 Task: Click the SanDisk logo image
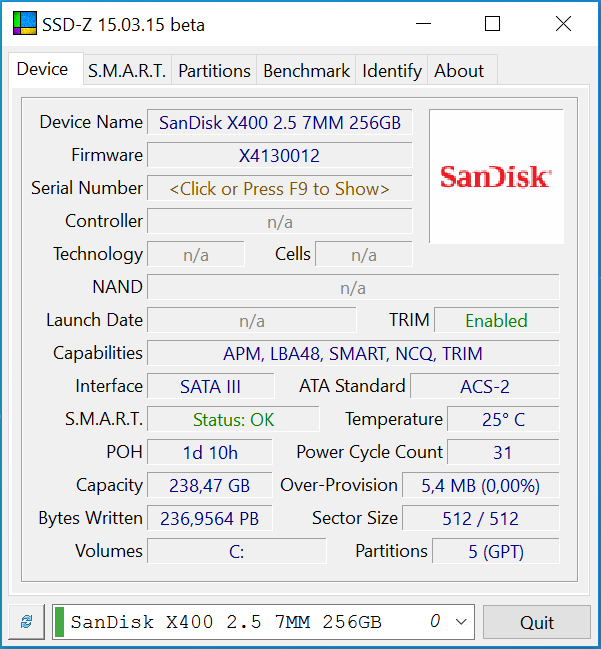[x=496, y=176]
